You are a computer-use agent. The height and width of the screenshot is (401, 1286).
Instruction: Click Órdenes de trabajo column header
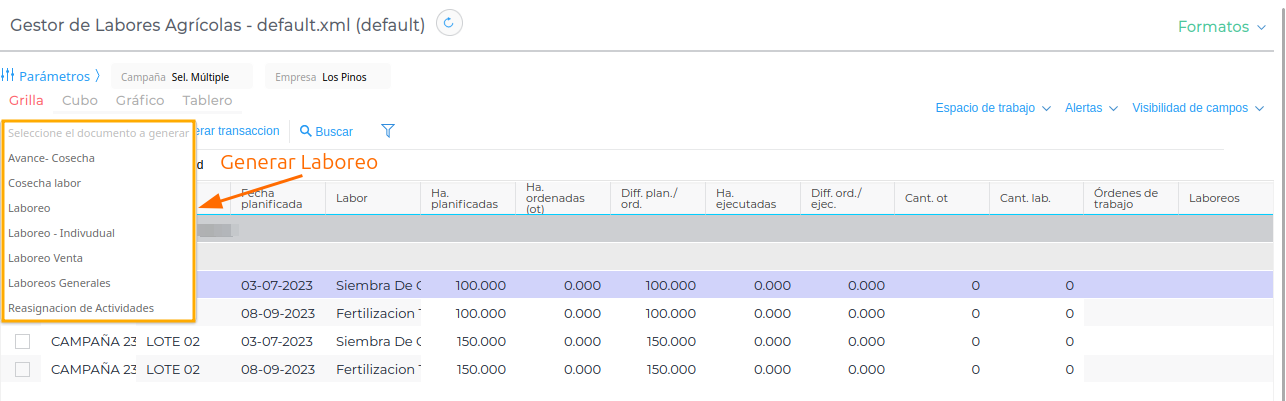tap(1131, 198)
